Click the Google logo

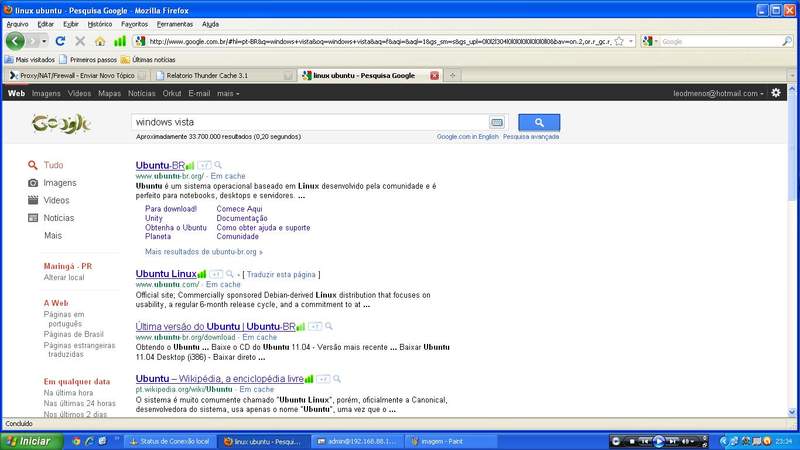(61, 123)
